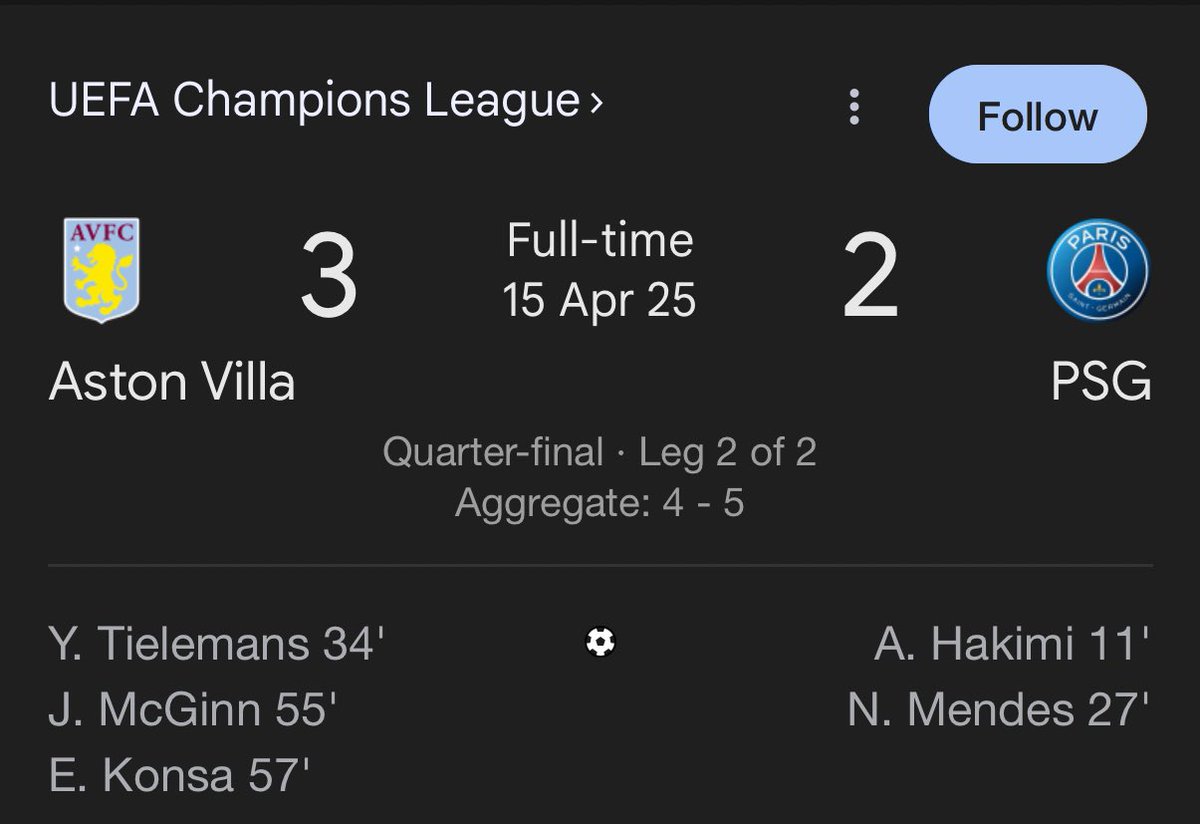Image resolution: width=1200 pixels, height=824 pixels.
Task: Expand the chevron beside UEFA Champions League
Action: coord(597,101)
